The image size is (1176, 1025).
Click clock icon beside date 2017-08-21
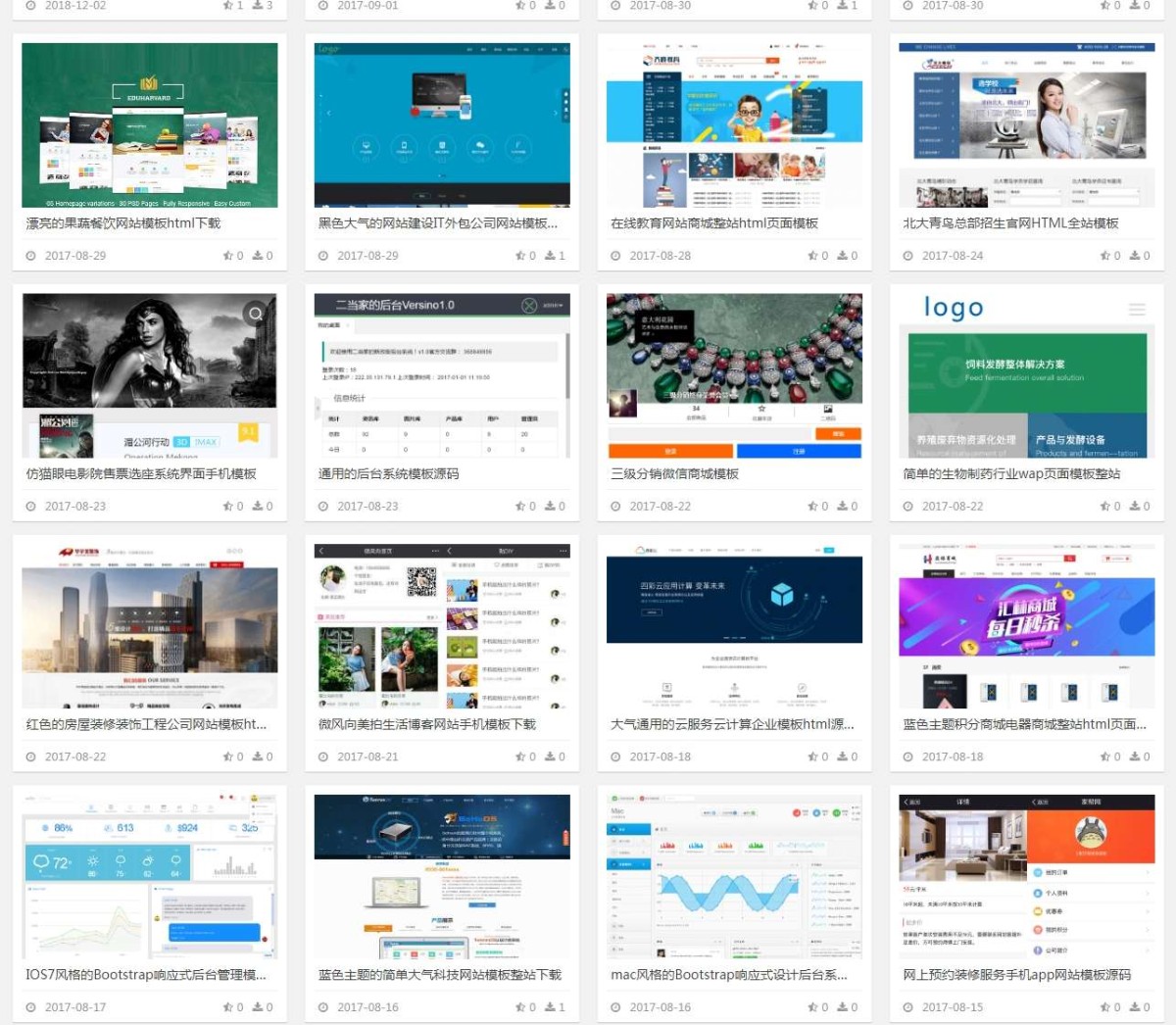point(323,757)
